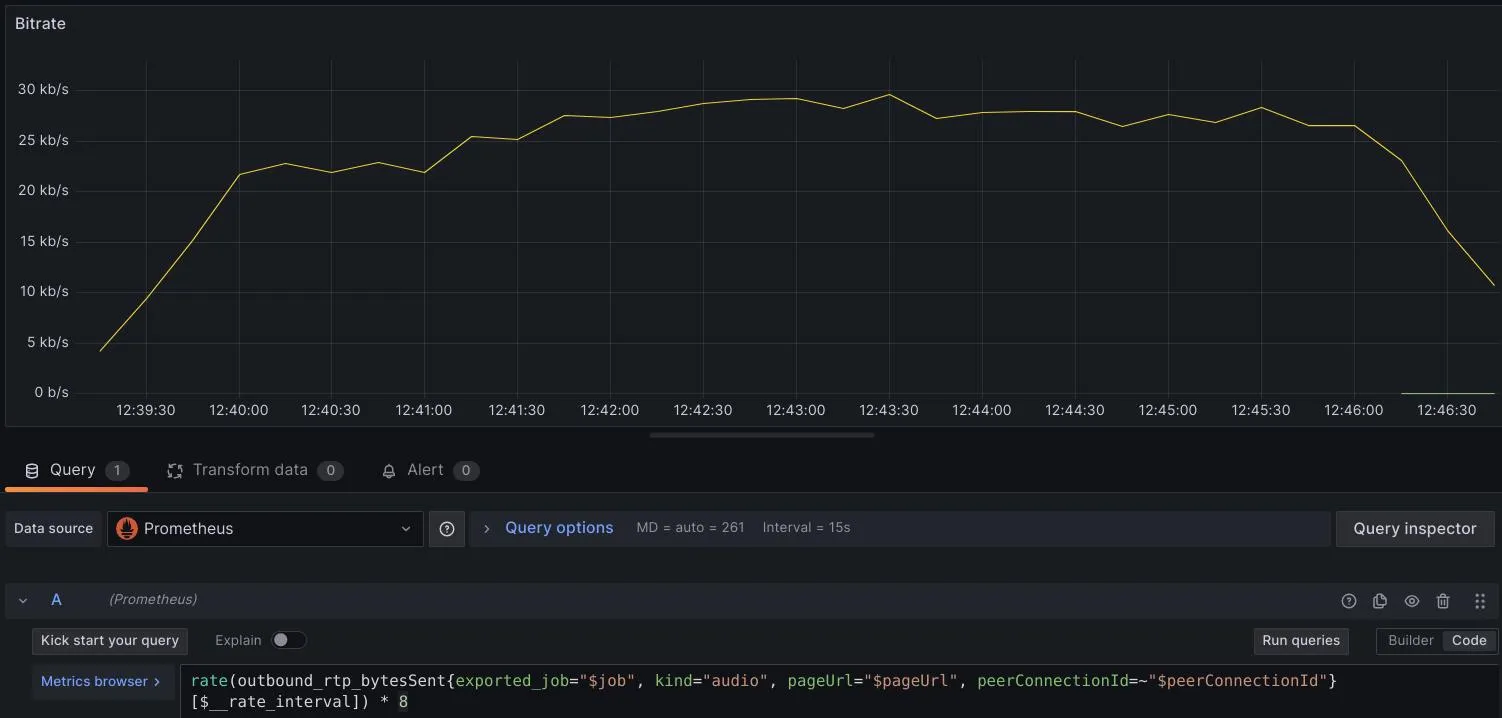
Task: Click the Prometheus flame logo
Action: [x=127, y=528]
